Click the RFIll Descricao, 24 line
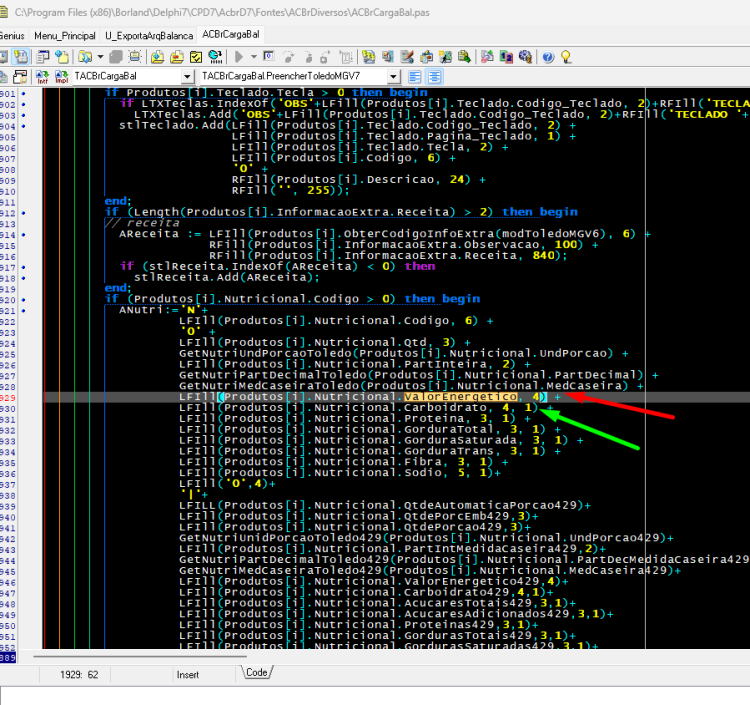 click(x=359, y=180)
